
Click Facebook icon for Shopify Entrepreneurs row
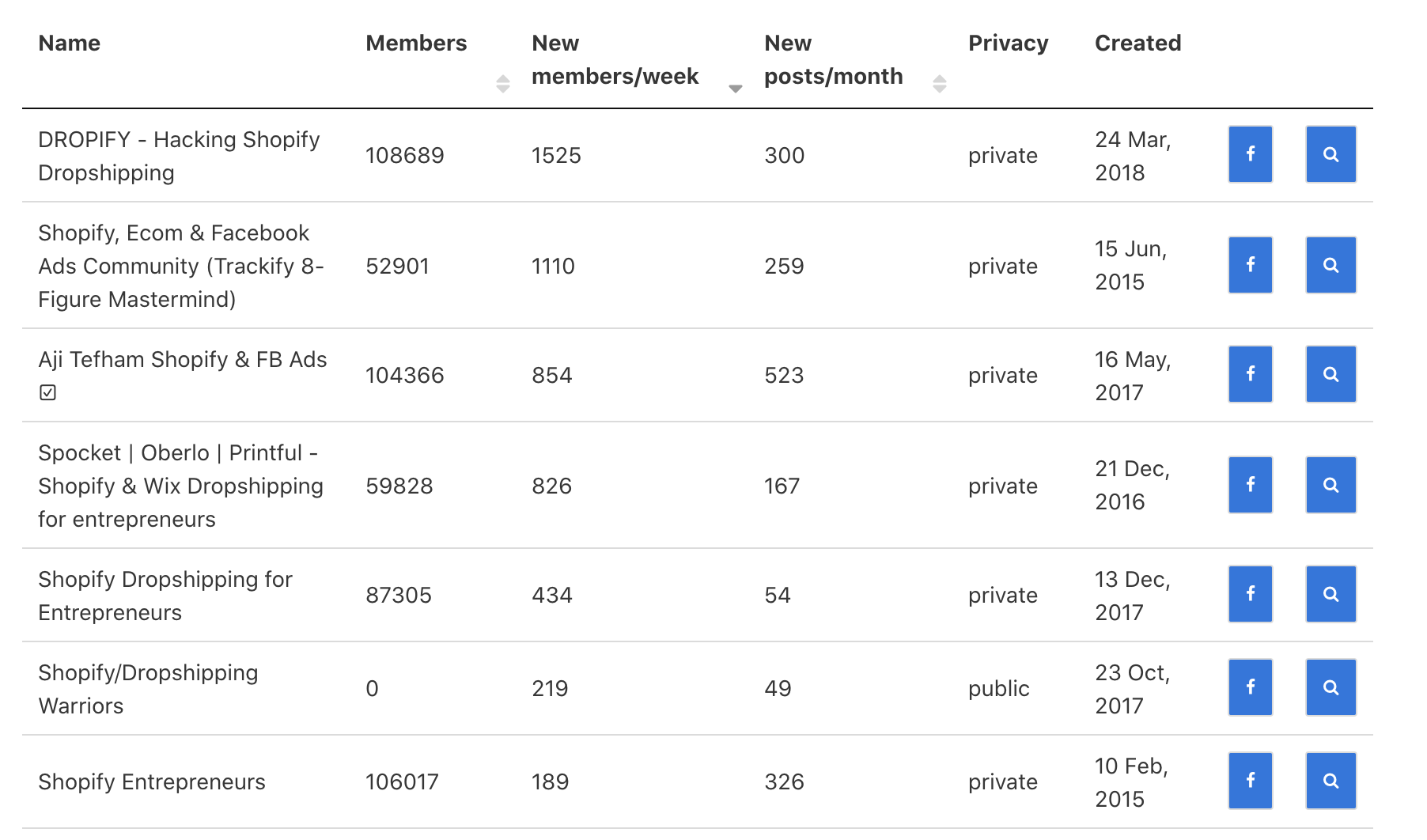tap(1250, 781)
